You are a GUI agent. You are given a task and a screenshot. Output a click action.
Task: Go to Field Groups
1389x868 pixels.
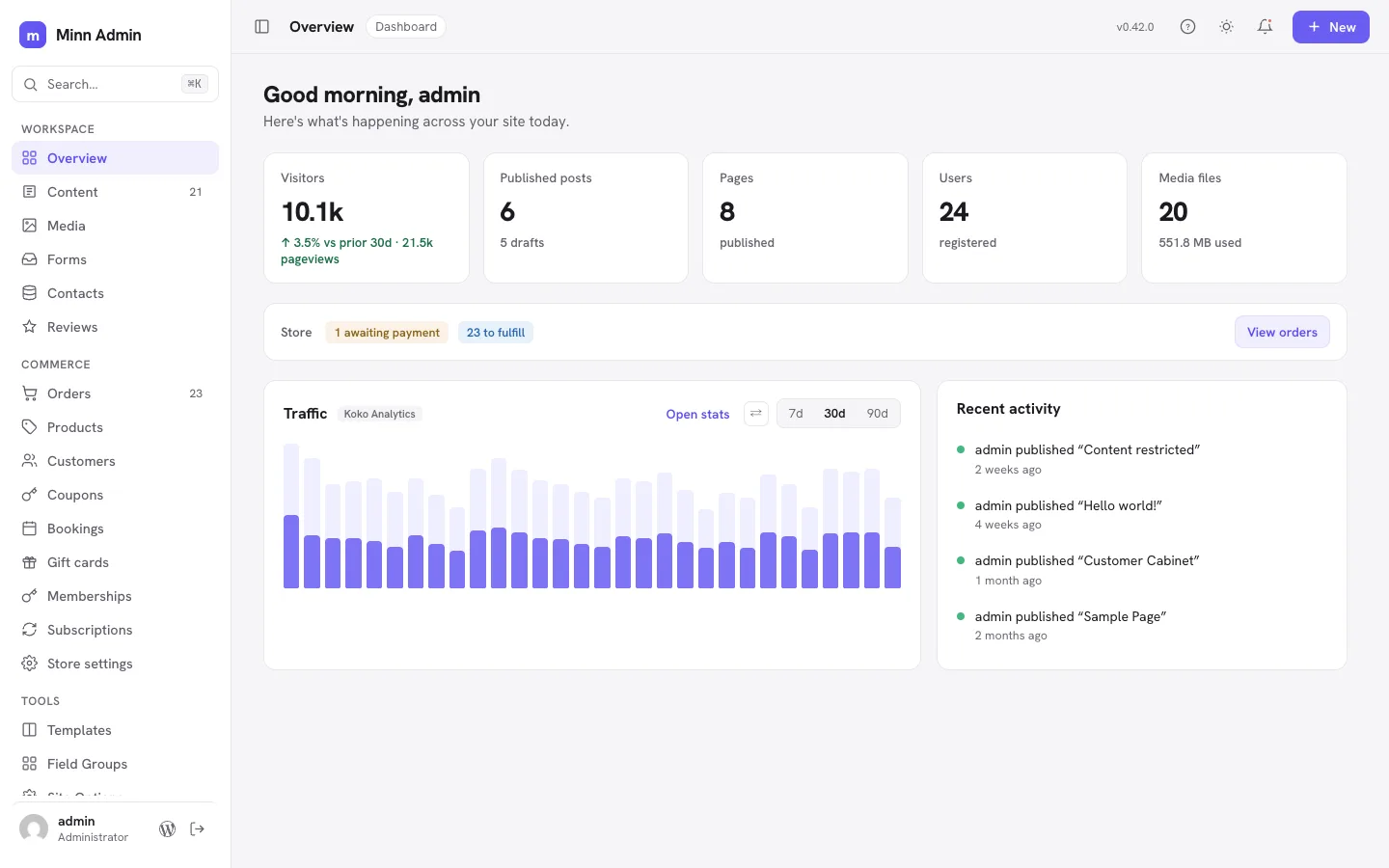(x=115, y=764)
